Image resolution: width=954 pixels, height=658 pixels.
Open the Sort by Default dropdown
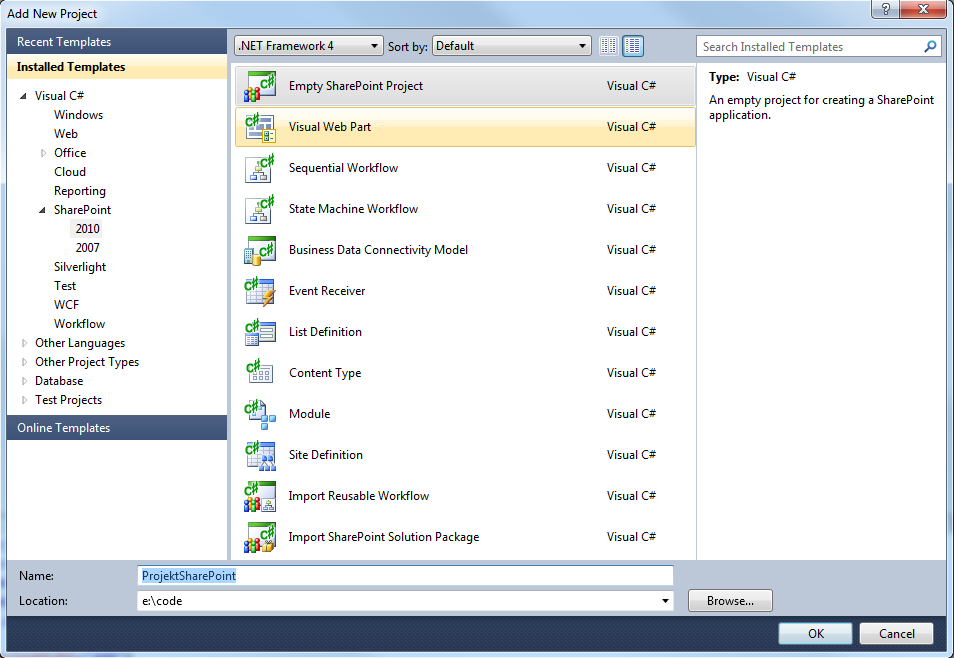coord(512,46)
